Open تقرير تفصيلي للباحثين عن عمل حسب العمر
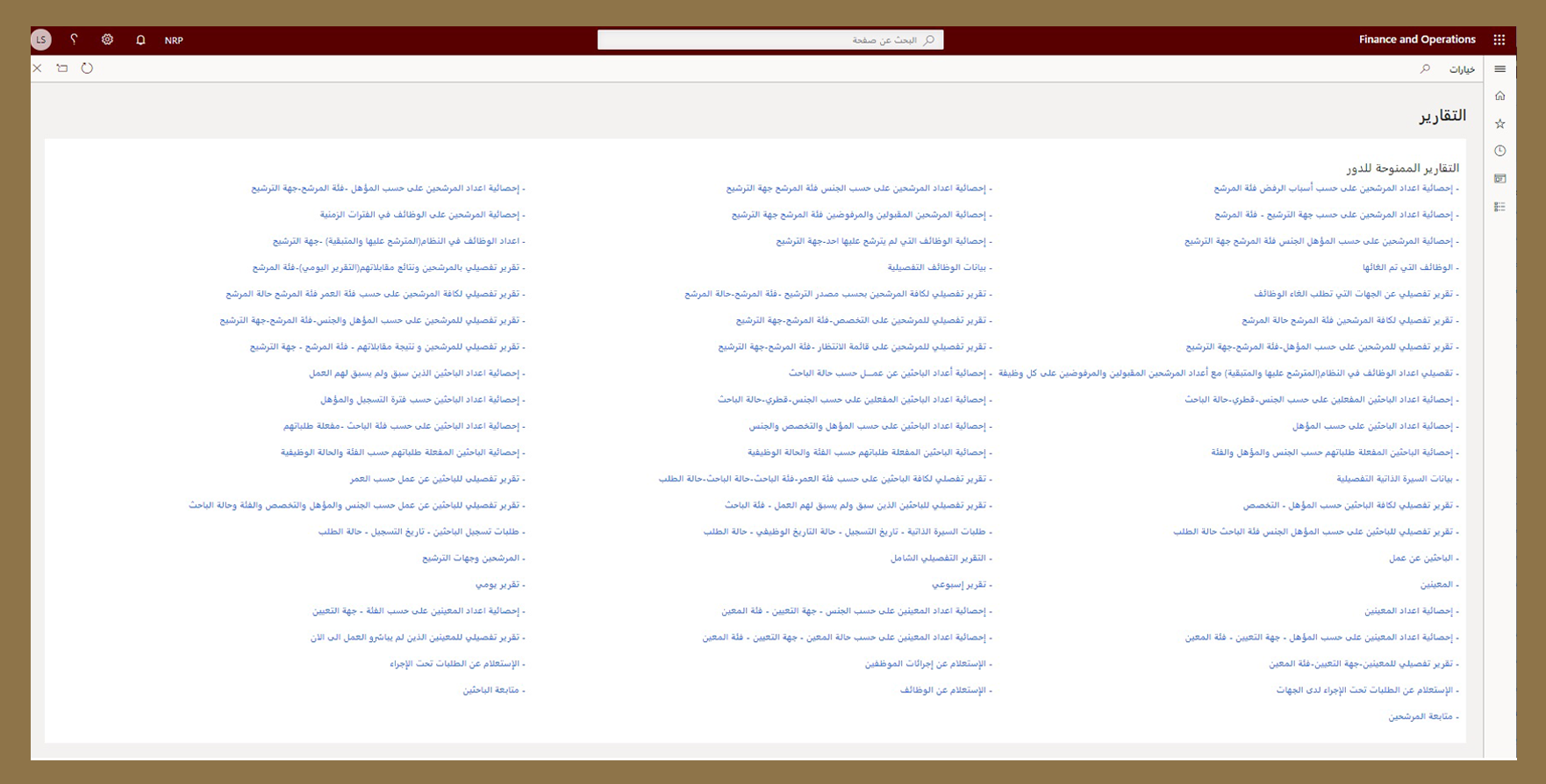This screenshot has width=1546, height=784. (x=438, y=479)
